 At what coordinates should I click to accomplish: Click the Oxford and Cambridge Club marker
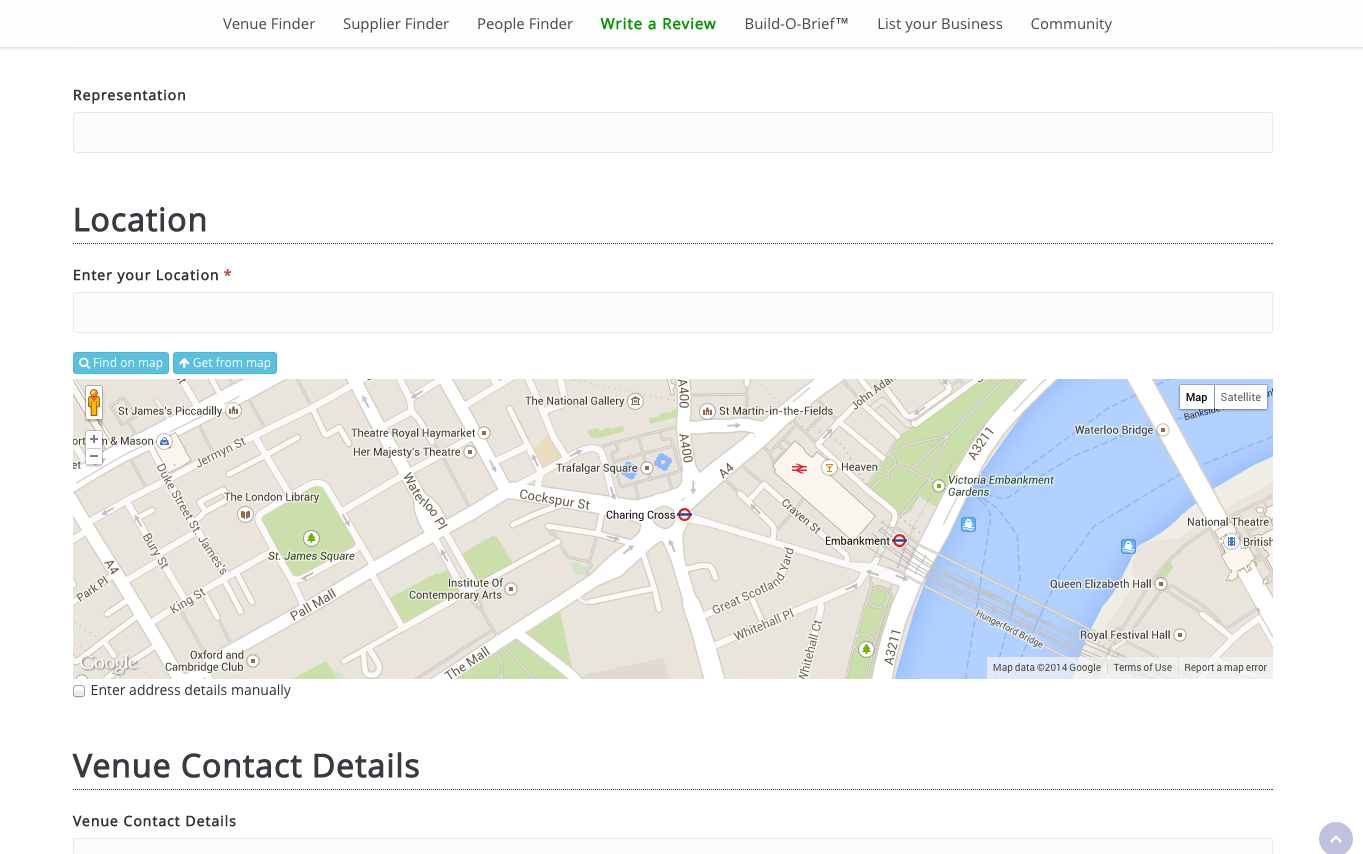coord(253,661)
